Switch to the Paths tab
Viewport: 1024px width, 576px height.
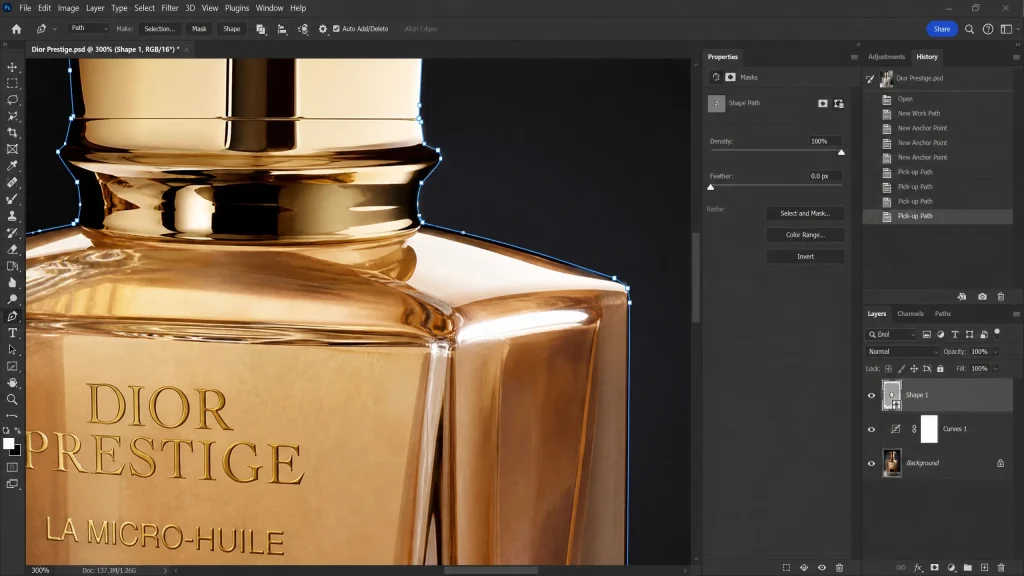click(x=942, y=314)
